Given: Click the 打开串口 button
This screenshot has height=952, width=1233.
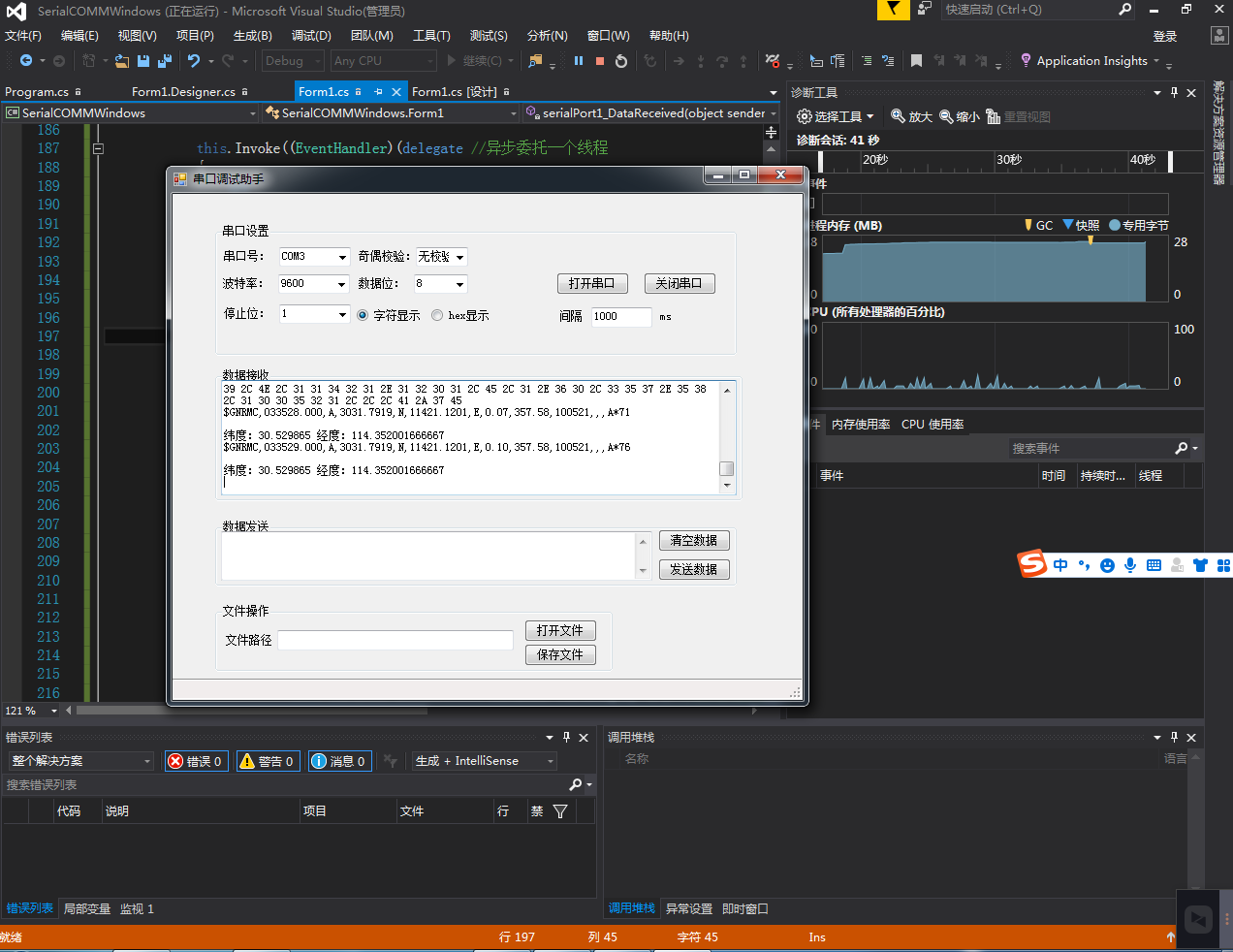Looking at the screenshot, I should (x=592, y=283).
